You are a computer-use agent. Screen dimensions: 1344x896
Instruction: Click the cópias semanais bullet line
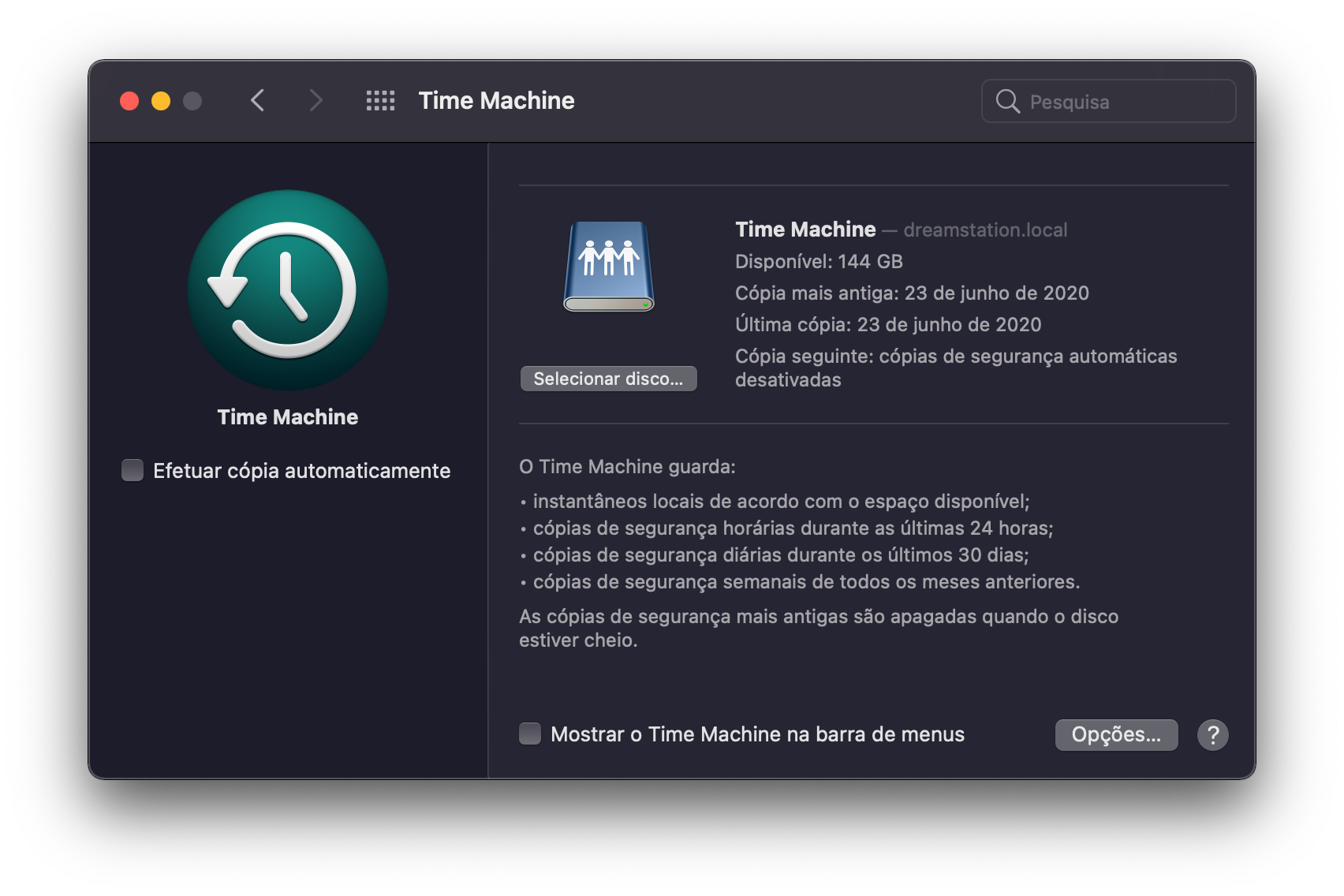pyautogui.click(x=800, y=581)
